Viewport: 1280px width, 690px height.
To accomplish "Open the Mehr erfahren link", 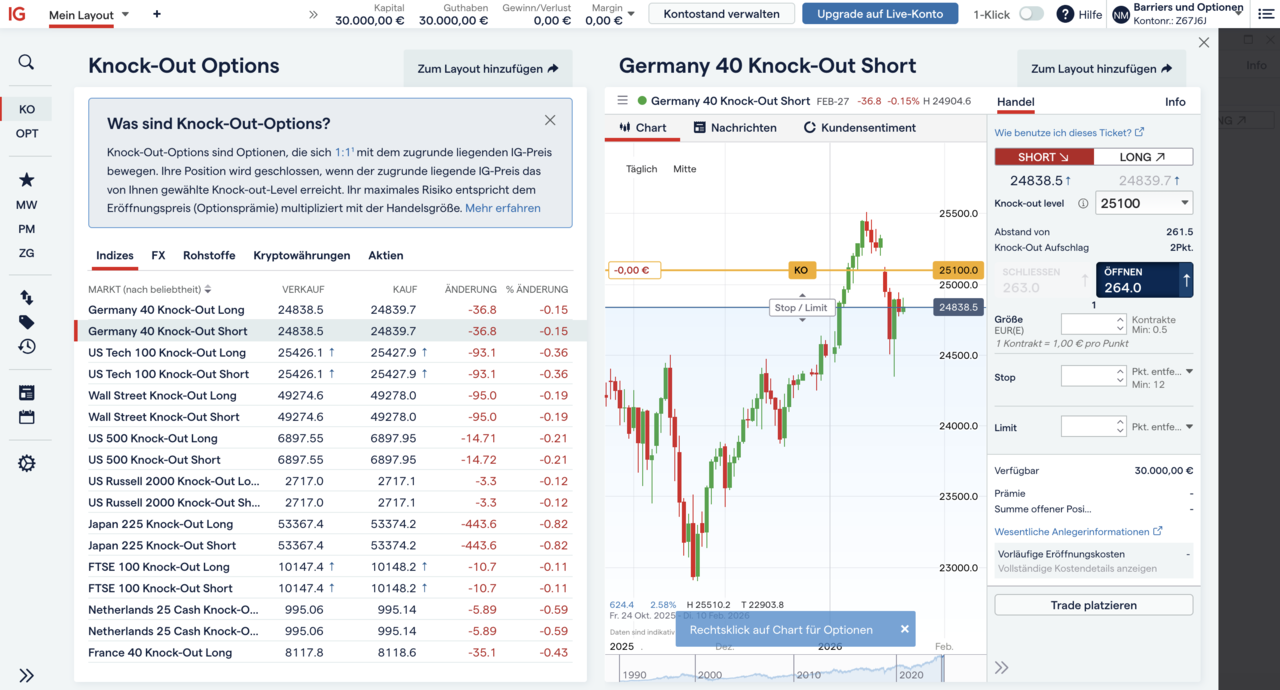I will pos(502,208).
